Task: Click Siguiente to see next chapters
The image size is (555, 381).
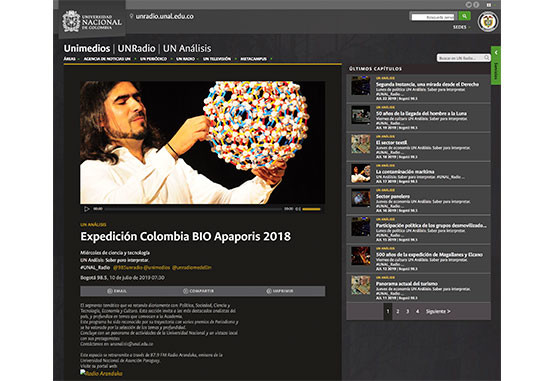Action: click(x=438, y=311)
